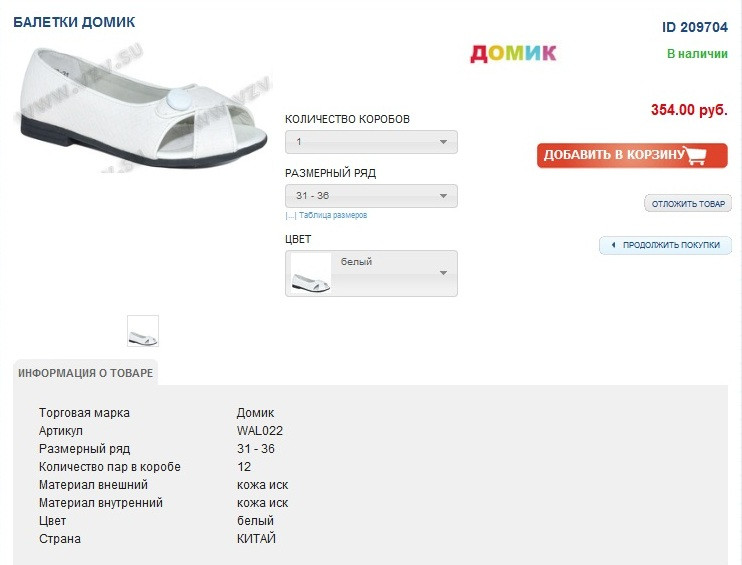742x565 pixels.
Task: Open the small shoe thumbnail below main image
Action: 143,331
